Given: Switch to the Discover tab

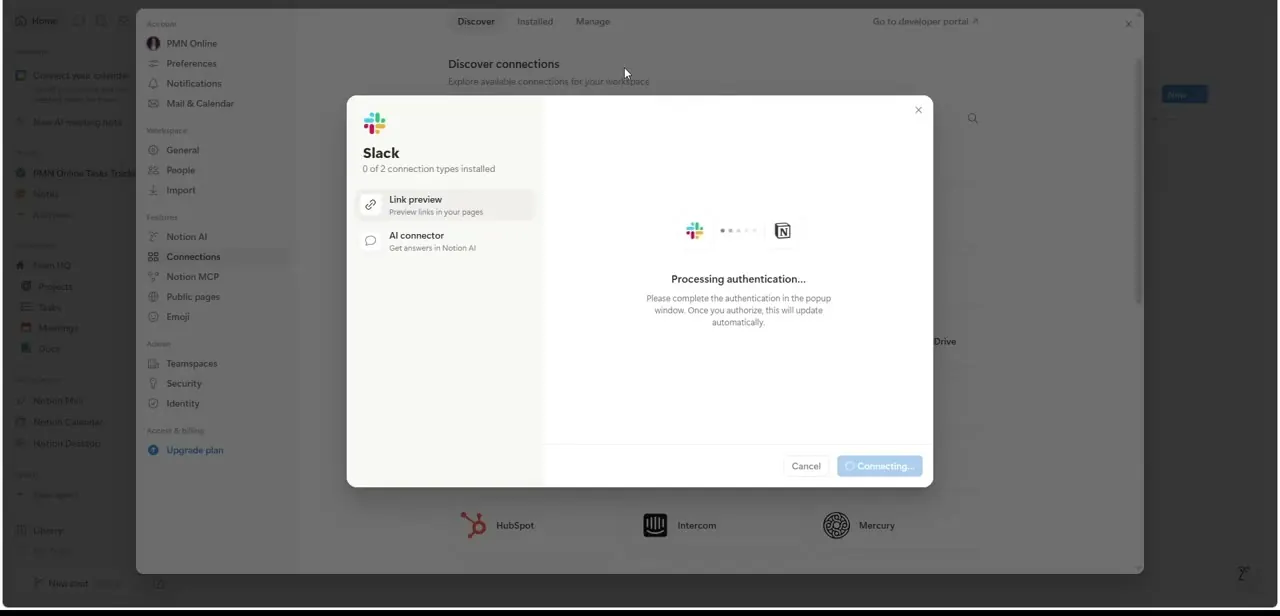Looking at the screenshot, I should point(476,21).
